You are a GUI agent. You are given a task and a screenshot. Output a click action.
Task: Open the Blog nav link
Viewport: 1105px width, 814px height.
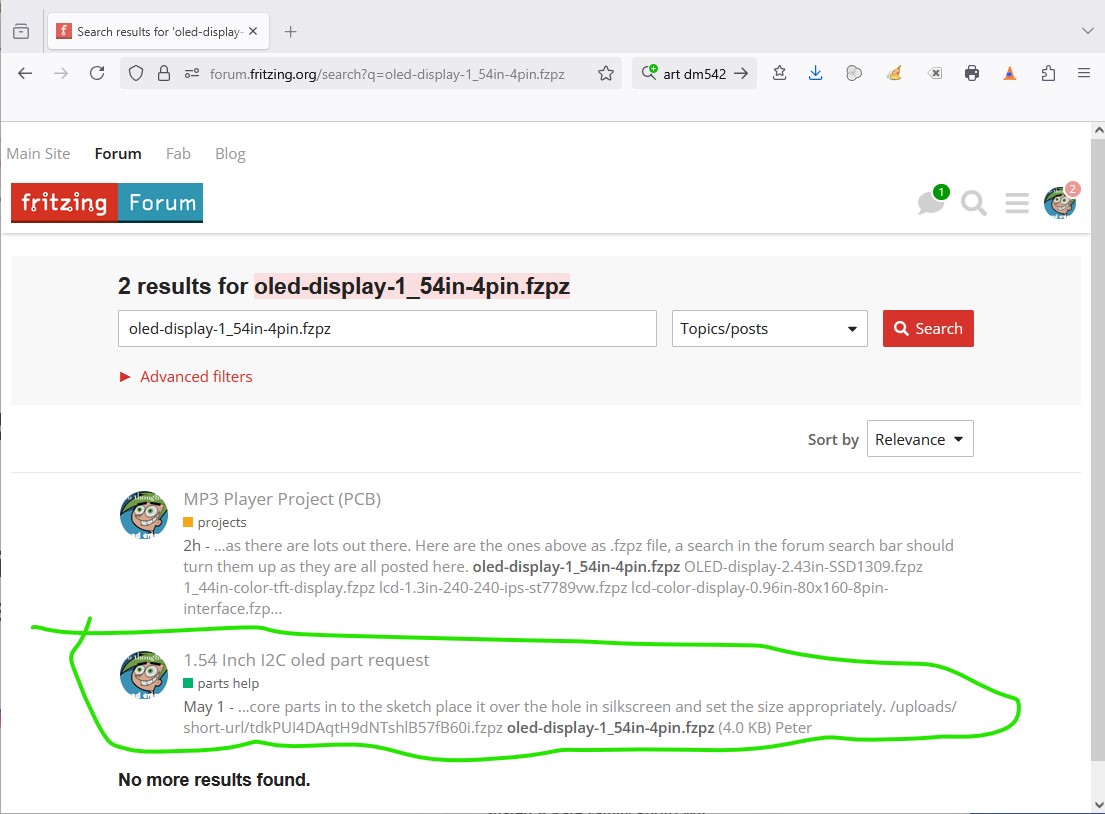(x=230, y=154)
